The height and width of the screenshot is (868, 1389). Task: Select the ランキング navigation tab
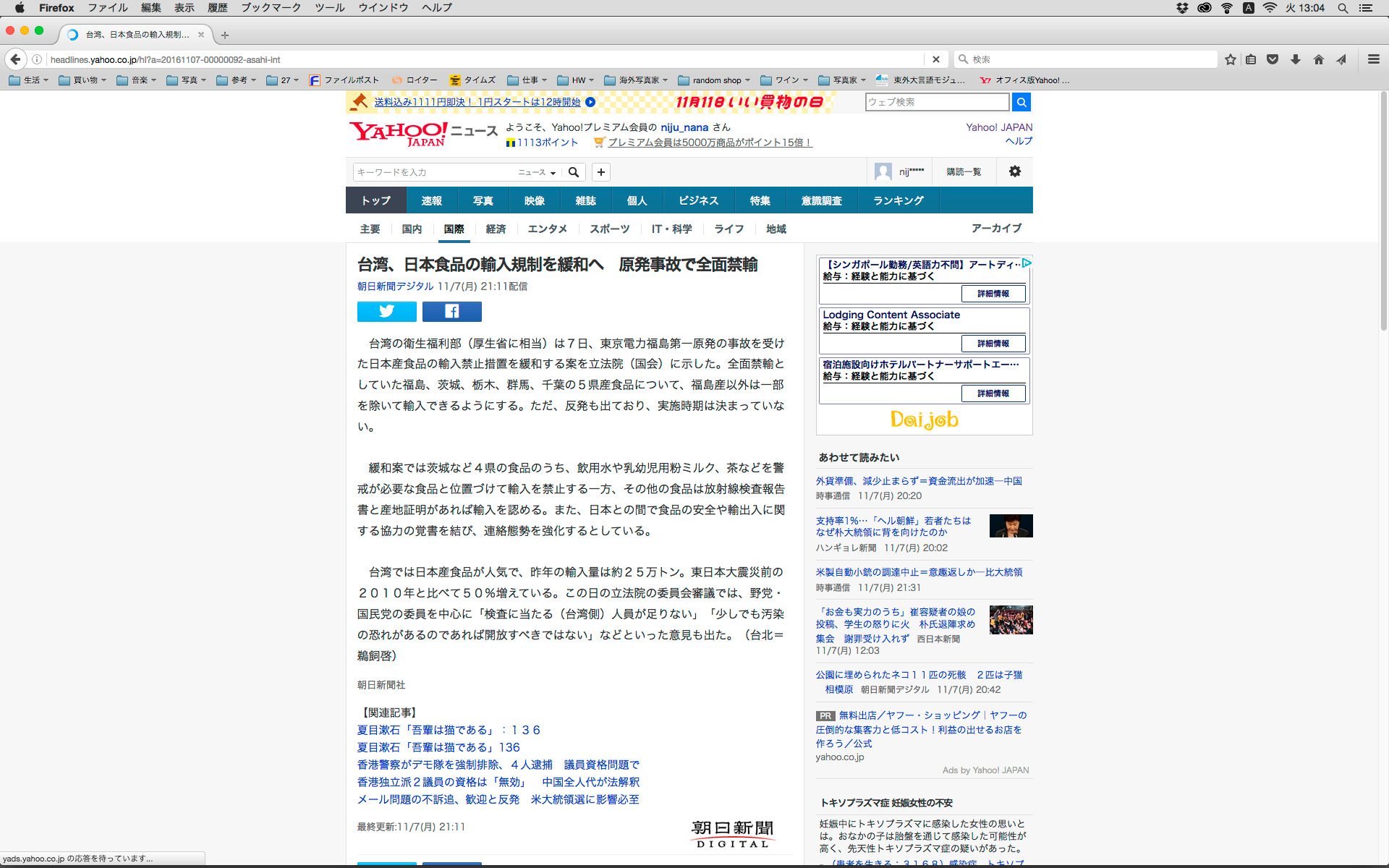(898, 200)
